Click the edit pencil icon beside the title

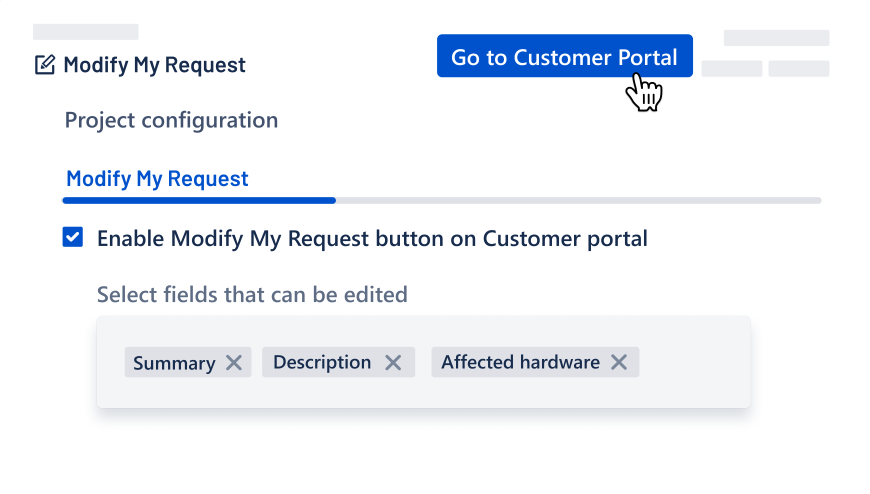44,65
